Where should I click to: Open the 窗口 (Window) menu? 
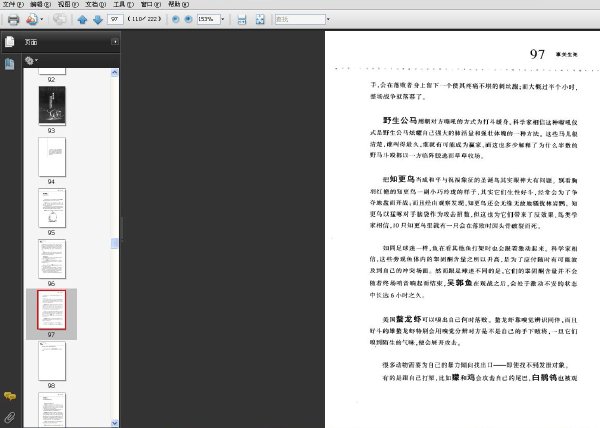151,4
